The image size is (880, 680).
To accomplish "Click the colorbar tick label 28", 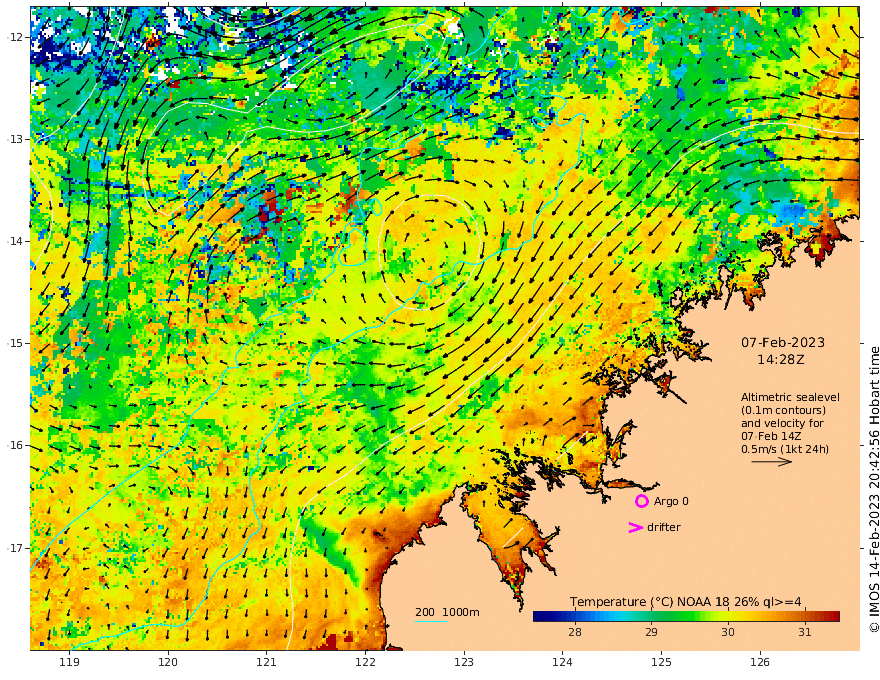I will (575, 632).
